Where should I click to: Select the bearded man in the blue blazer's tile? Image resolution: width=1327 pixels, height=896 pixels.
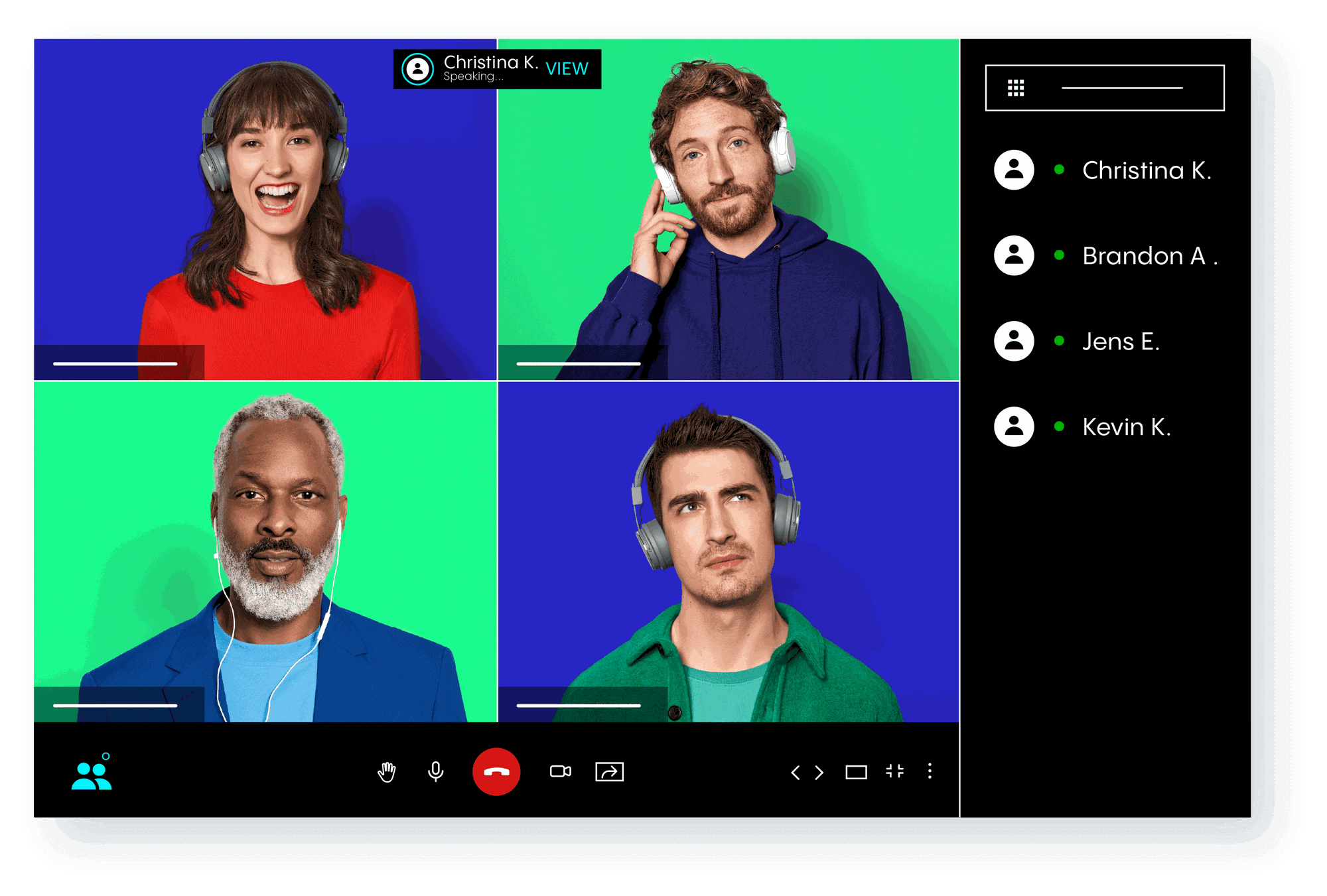(265, 552)
